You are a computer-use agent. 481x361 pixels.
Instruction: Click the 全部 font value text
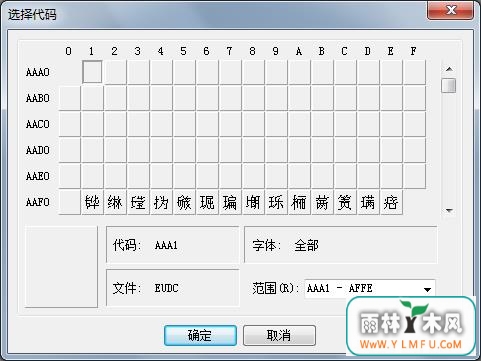[306, 246]
